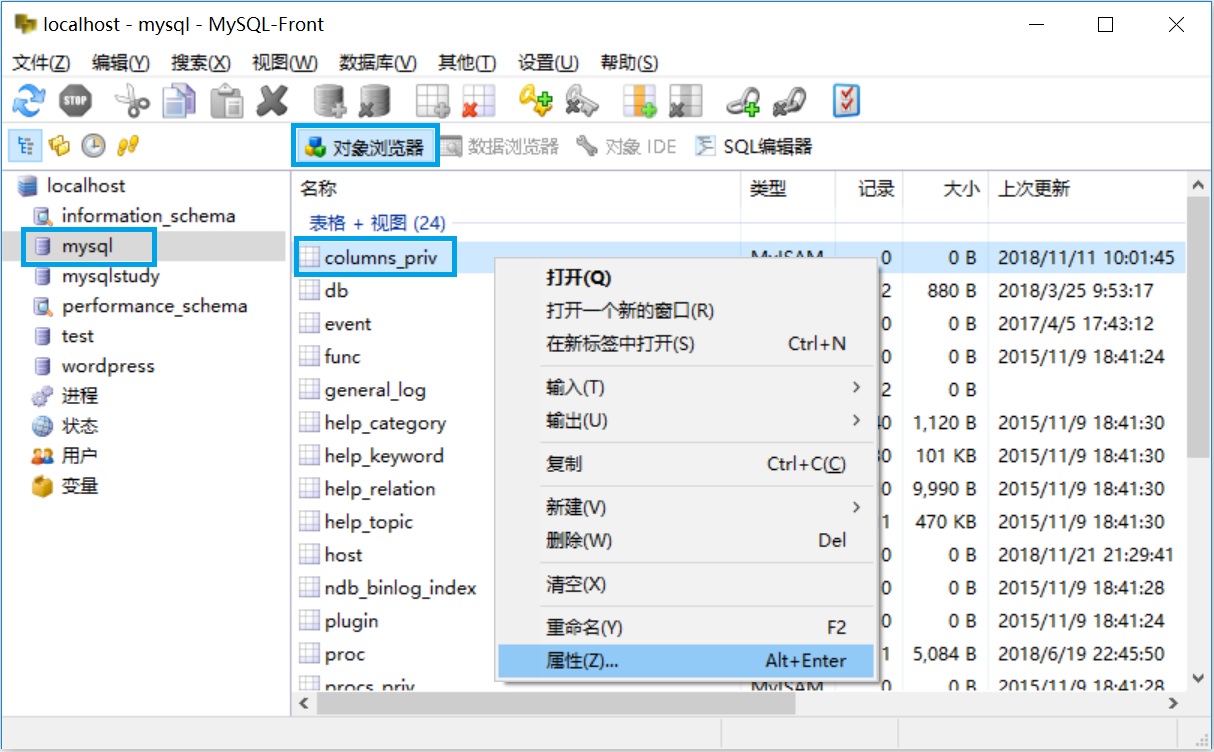This screenshot has height=752, width=1214.
Task: Click the delete foreign key link icon
Action: [789, 100]
